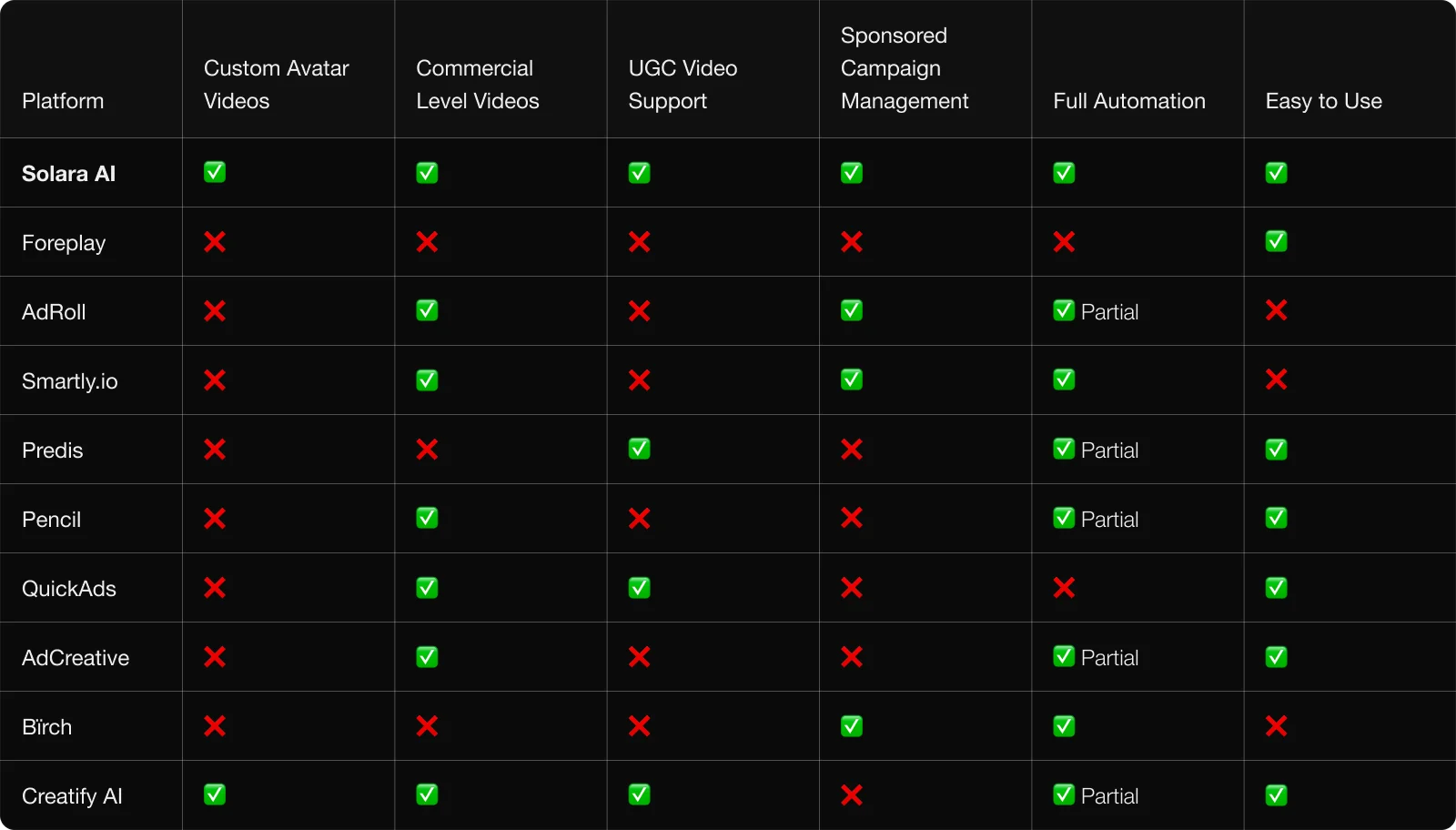Click AdRoll's Easy to Use red X
Viewport: 1456px width, 830px height.
(1276, 310)
